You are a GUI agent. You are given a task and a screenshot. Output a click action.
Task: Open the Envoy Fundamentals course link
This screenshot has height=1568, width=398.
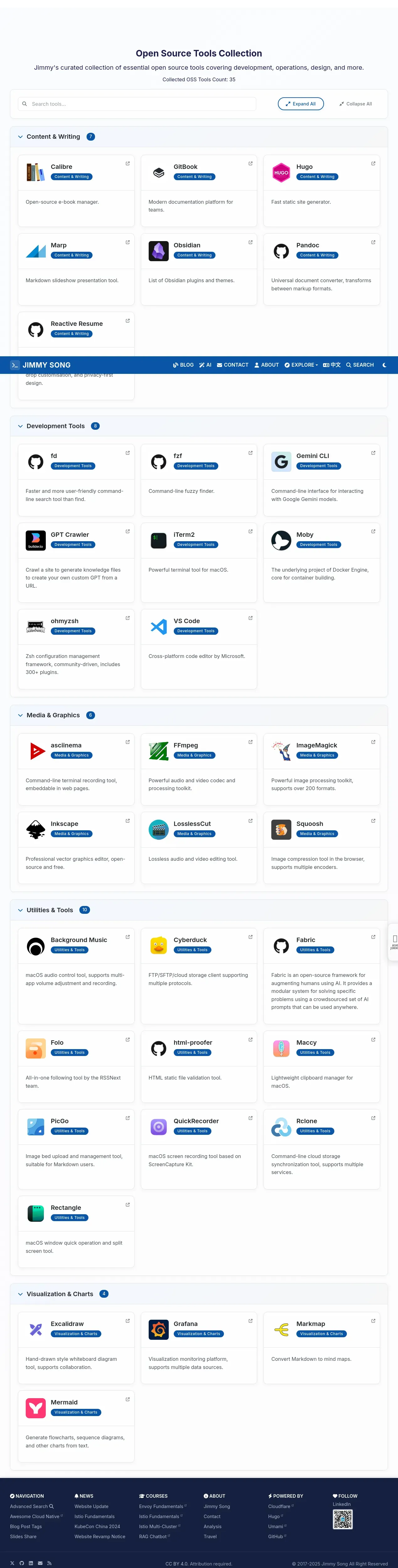(x=162, y=1506)
